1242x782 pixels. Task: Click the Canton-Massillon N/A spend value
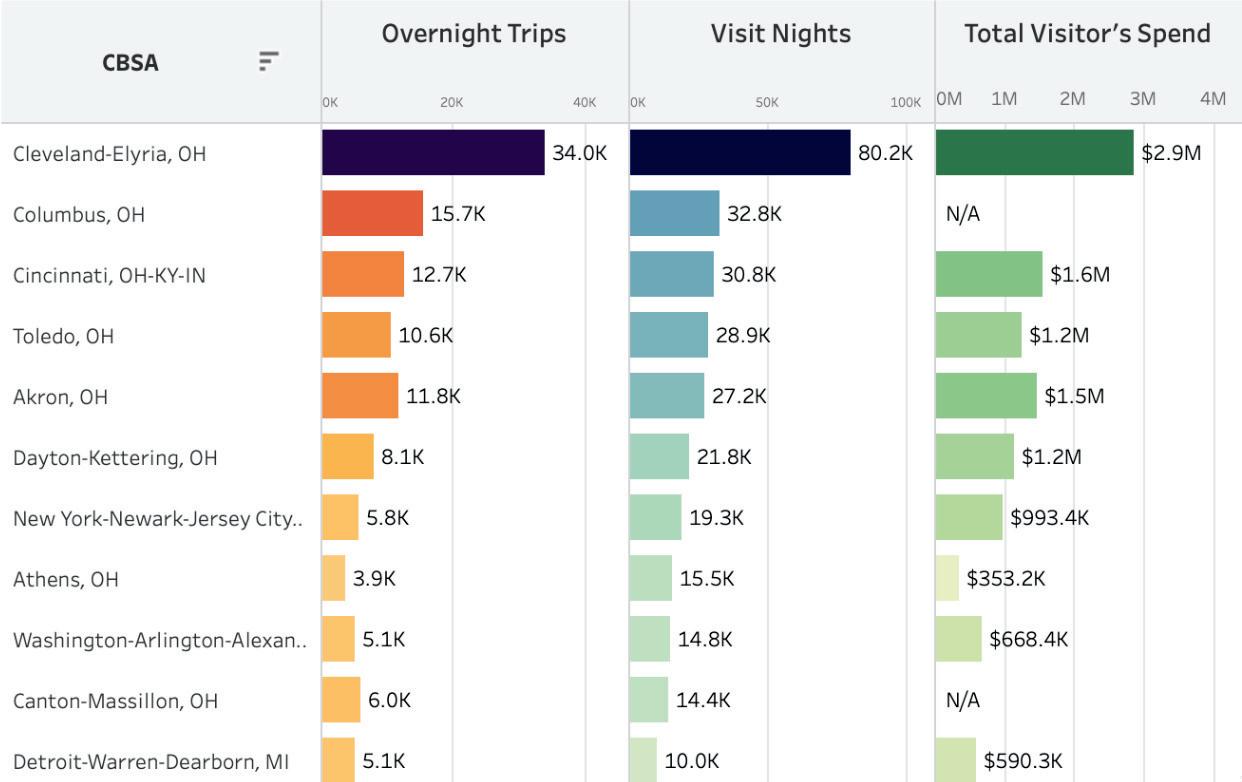tap(962, 701)
